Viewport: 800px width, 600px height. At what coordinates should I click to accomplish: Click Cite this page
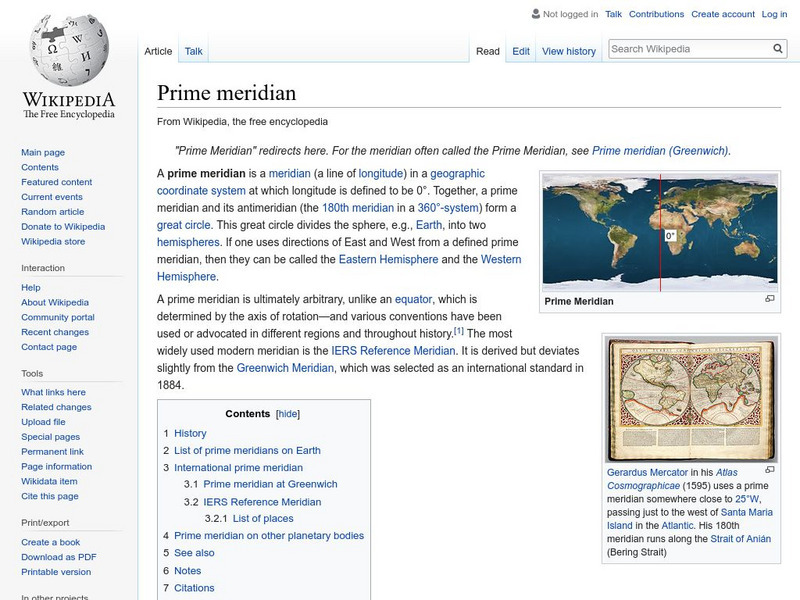click(50, 495)
